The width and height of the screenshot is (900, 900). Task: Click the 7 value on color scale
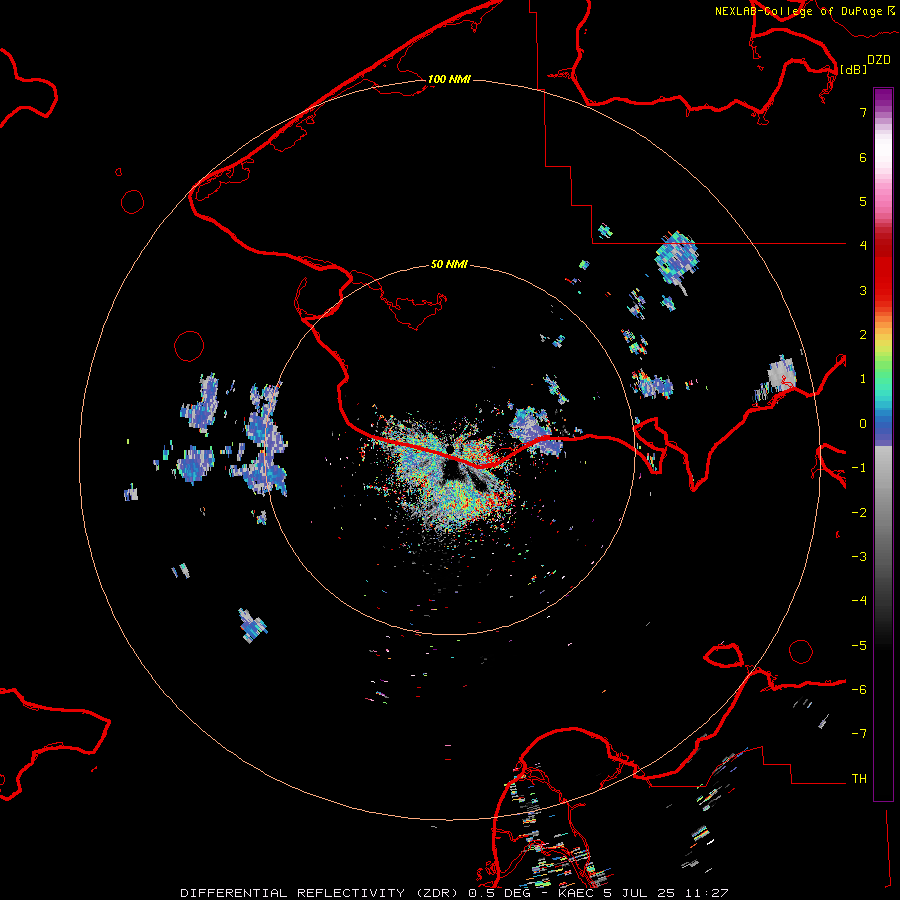tap(863, 112)
